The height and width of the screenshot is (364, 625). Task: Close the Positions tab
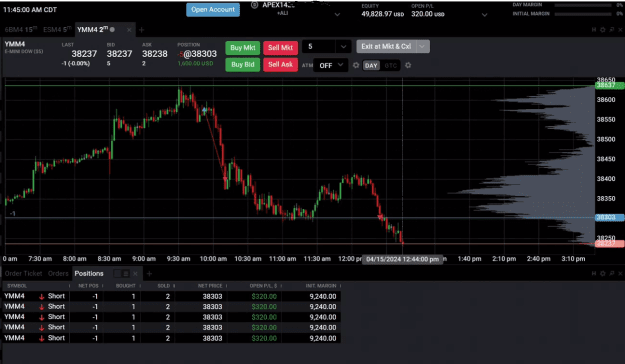pyautogui.click(x=135, y=273)
